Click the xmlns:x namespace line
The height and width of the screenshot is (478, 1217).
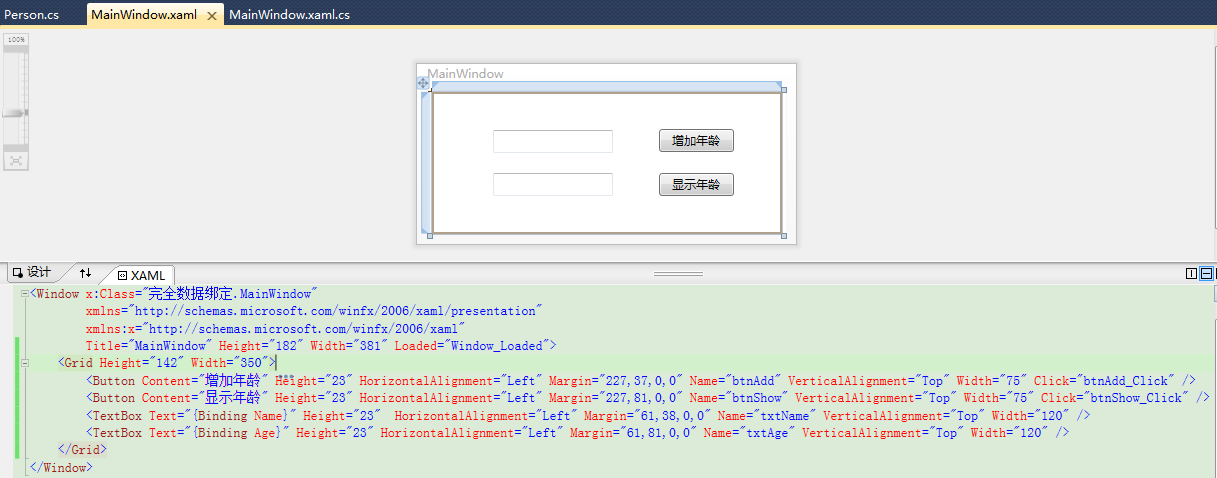point(275,329)
